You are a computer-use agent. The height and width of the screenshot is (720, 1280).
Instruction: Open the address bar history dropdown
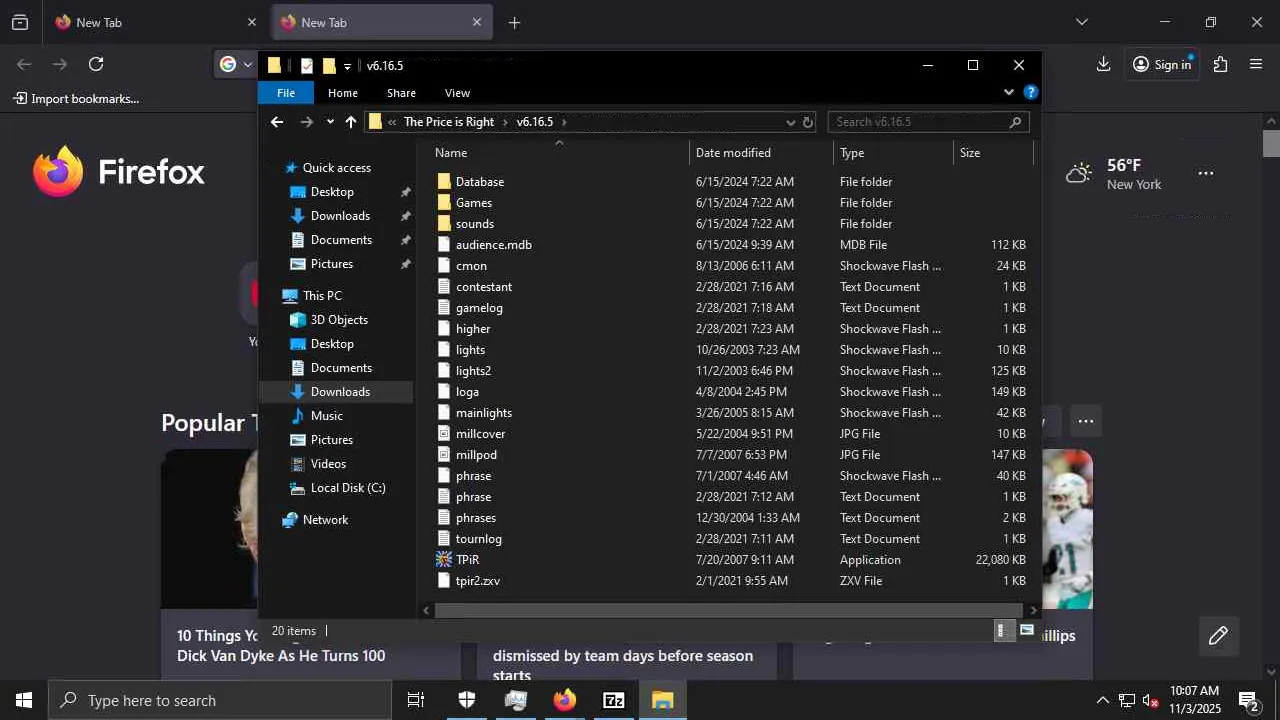[x=790, y=122]
